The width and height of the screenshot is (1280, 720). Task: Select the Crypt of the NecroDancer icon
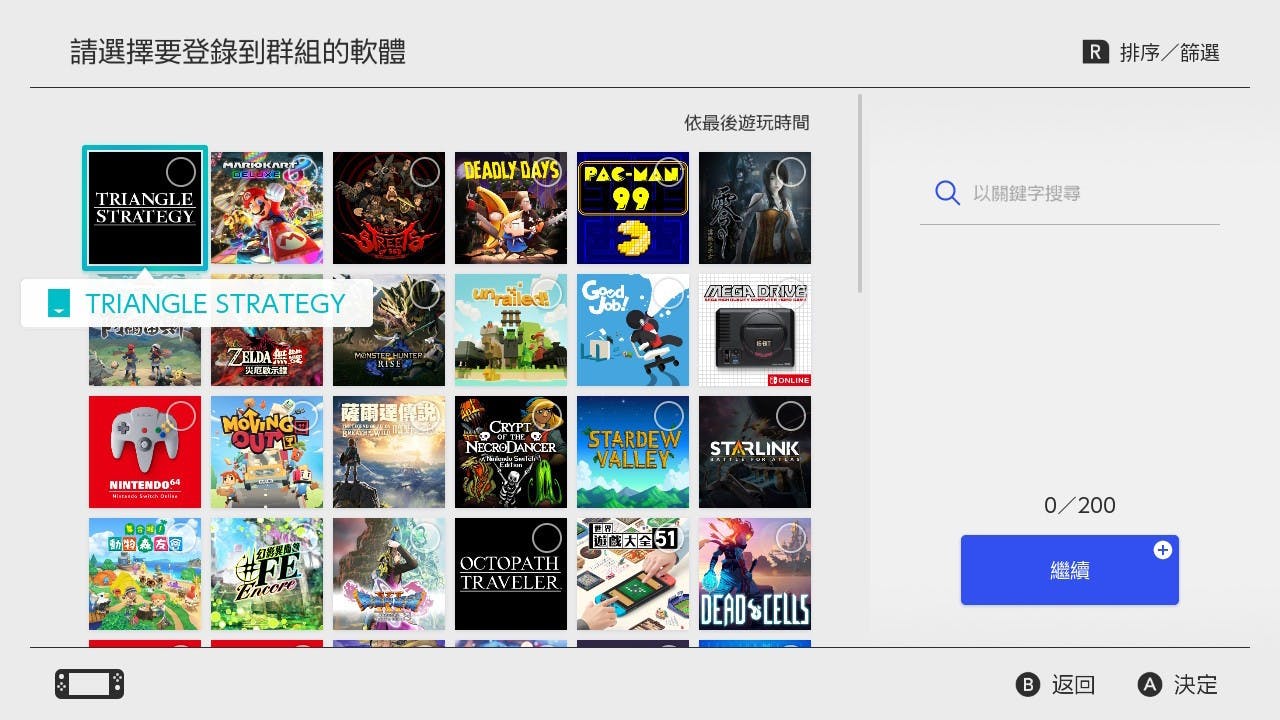[511, 452]
